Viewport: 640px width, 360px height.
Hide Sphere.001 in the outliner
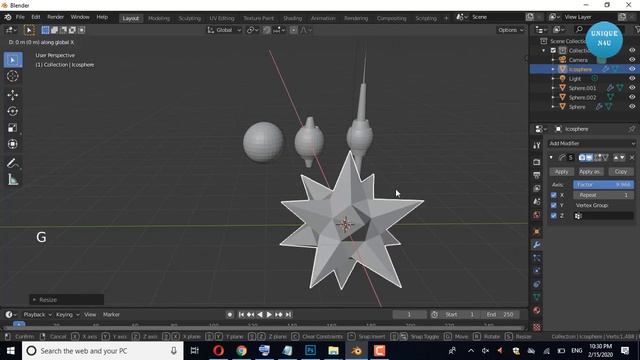coord(632,88)
